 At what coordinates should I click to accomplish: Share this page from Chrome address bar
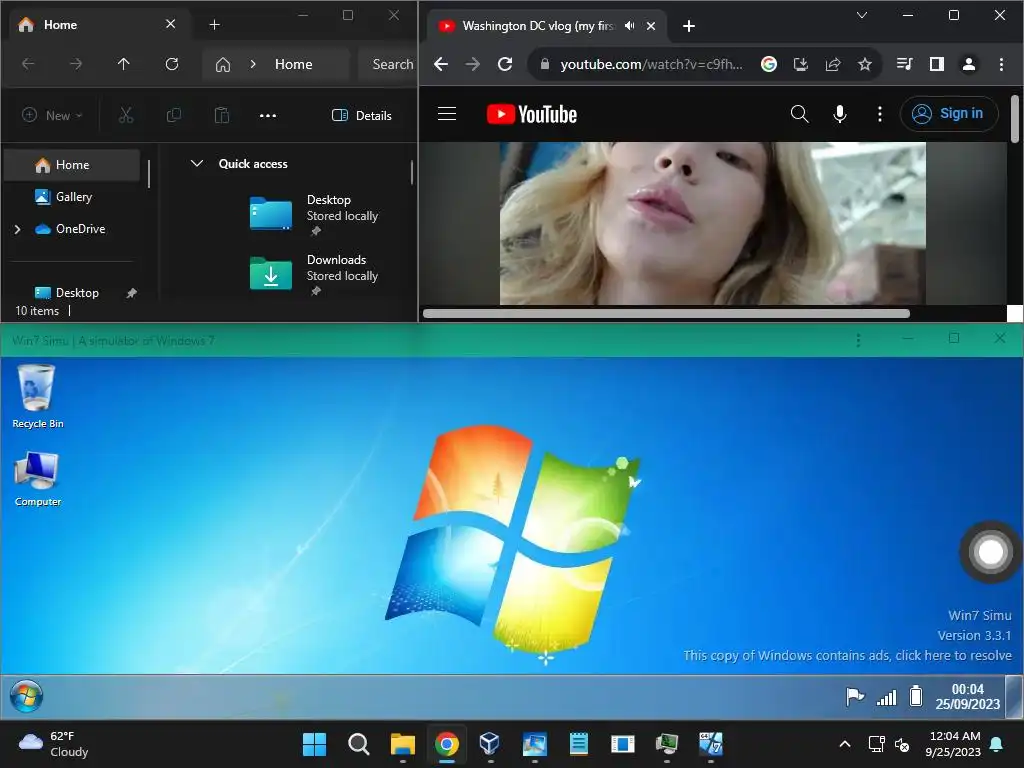pos(833,64)
